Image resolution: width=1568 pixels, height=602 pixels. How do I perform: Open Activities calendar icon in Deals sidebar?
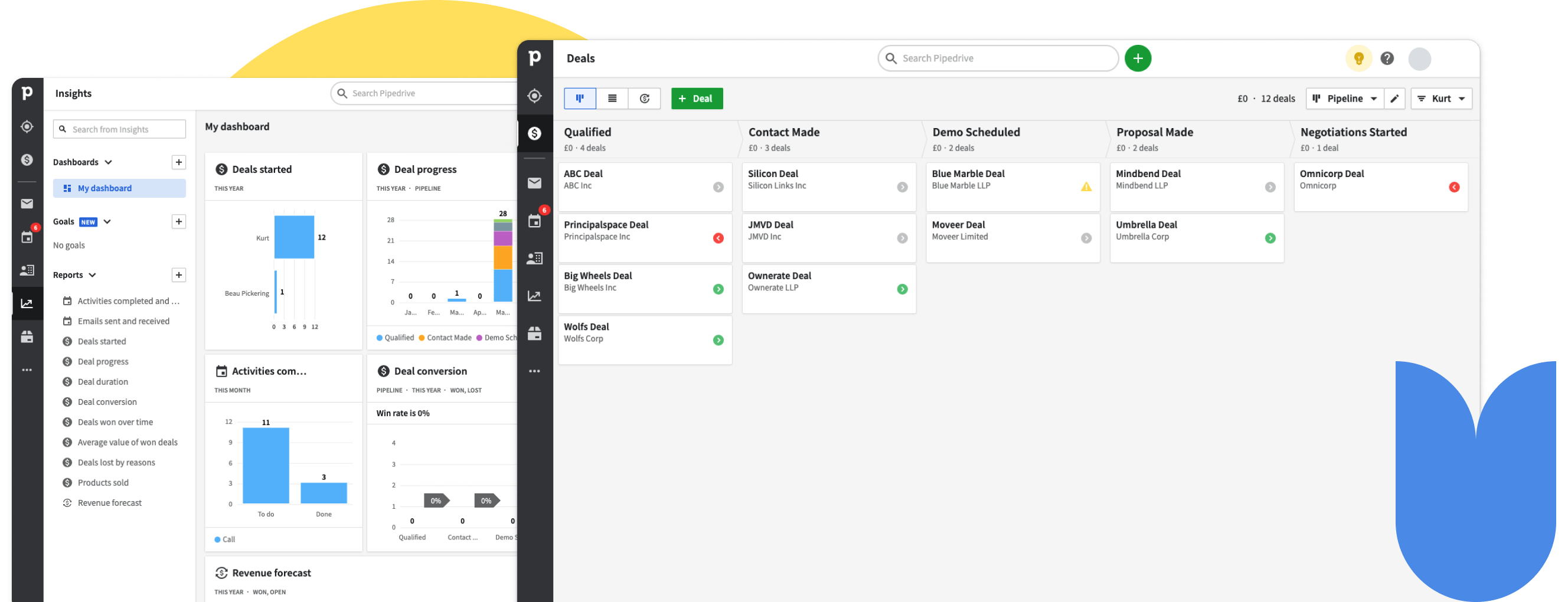[x=534, y=221]
